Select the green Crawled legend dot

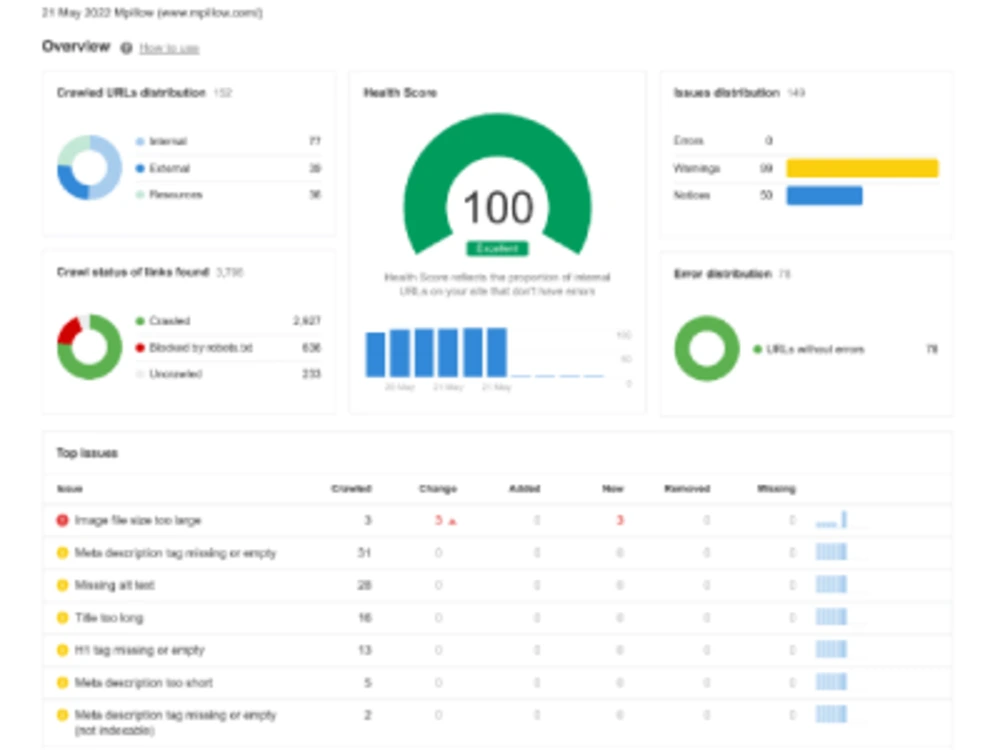point(140,321)
